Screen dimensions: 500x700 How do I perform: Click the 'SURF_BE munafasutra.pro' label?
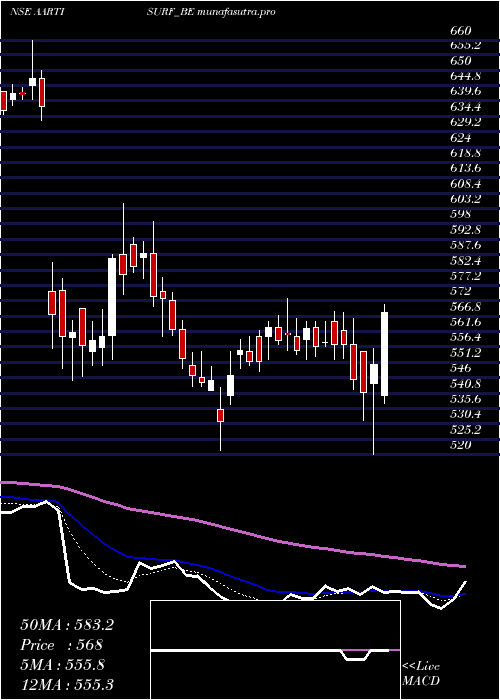click(211, 12)
